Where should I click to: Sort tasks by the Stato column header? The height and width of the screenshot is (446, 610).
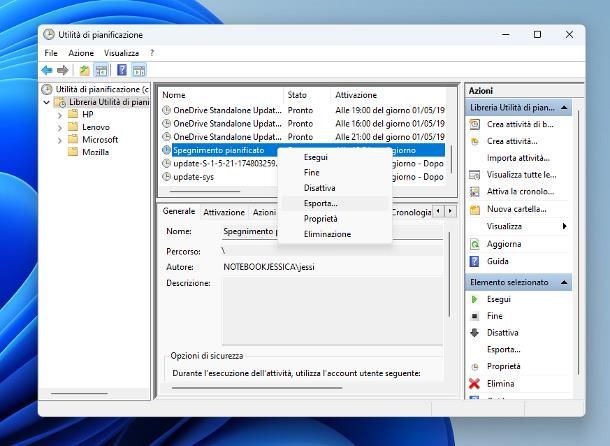(x=307, y=95)
